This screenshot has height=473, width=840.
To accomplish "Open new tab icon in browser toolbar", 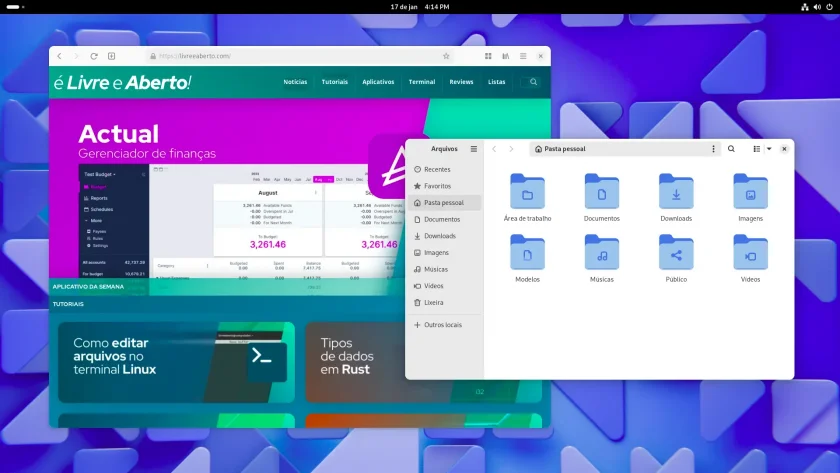I will (x=111, y=56).
